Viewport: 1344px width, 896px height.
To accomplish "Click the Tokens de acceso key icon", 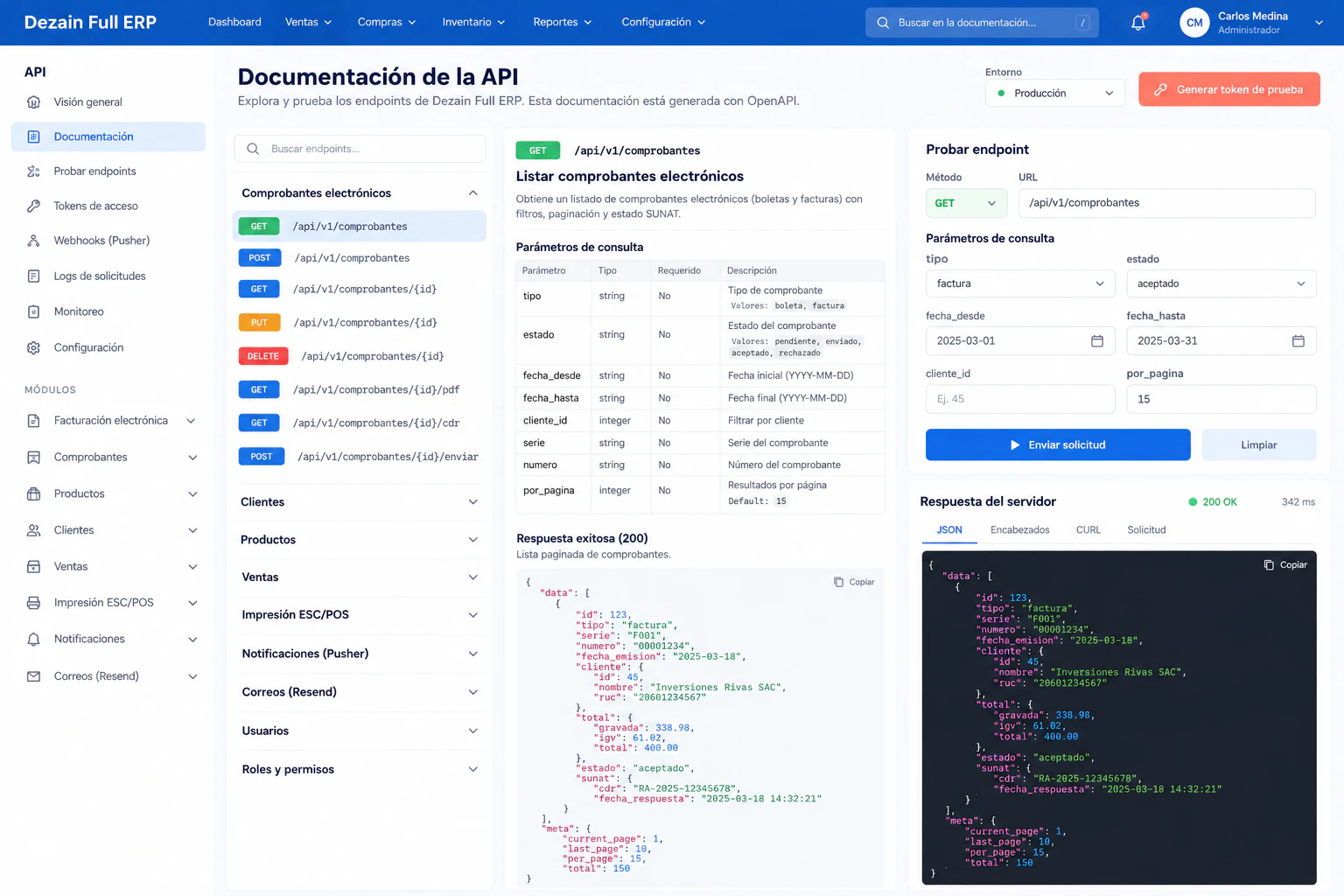I will click(34, 206).
